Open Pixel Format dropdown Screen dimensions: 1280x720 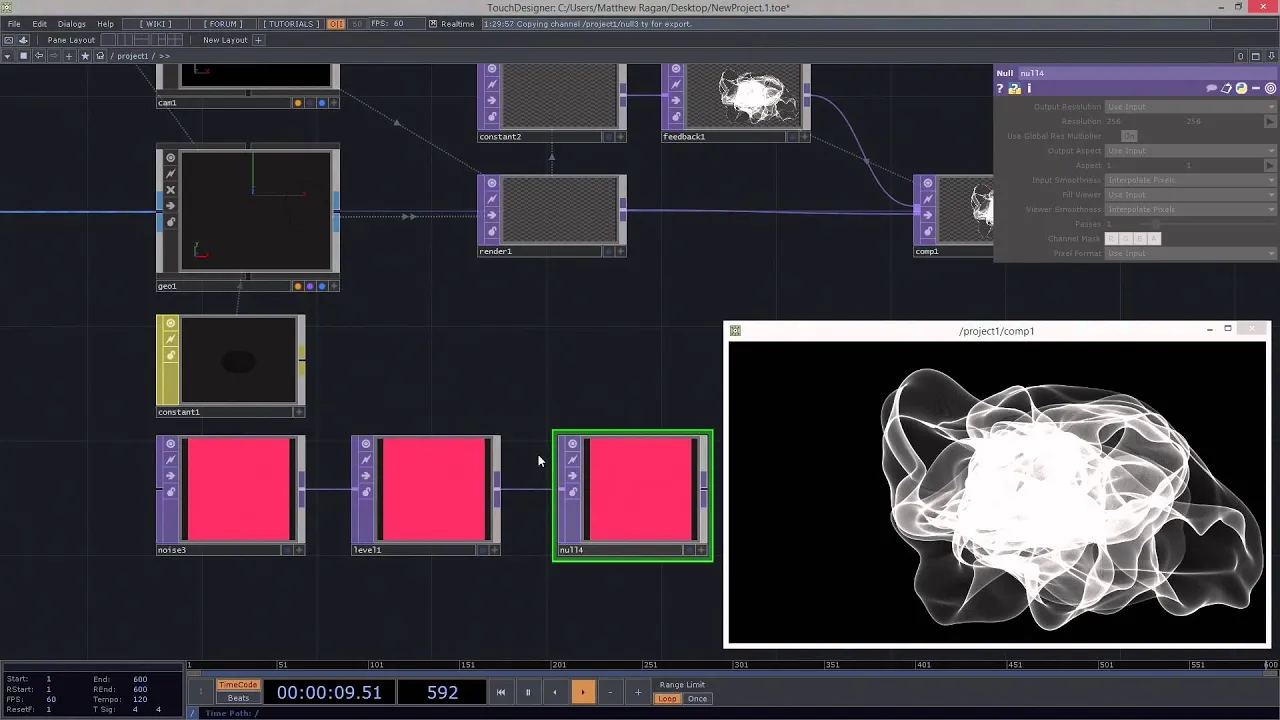[x=1190, y=254]
